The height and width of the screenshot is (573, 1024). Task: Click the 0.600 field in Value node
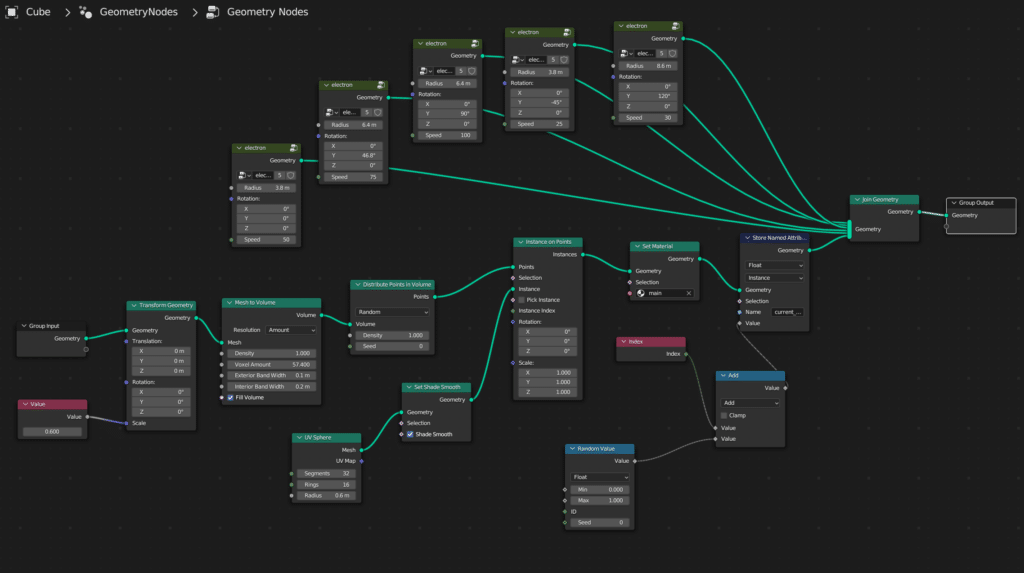(x=53, y=431)
